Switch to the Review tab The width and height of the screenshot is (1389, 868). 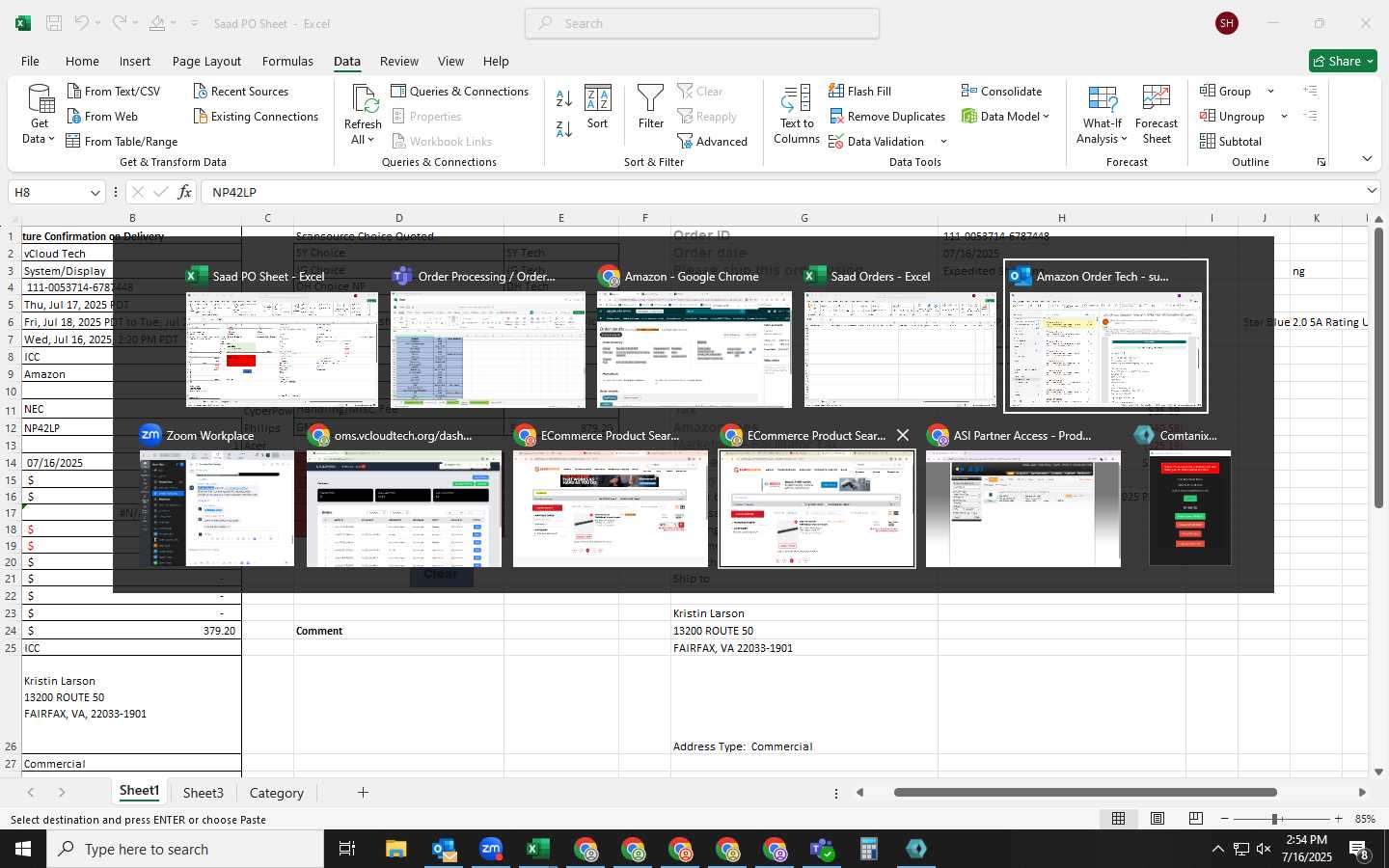398,61
